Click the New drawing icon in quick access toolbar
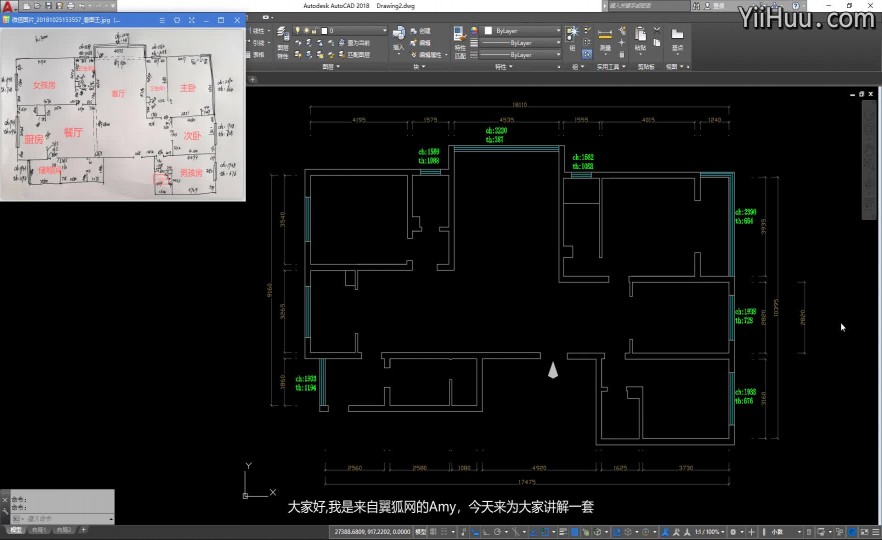The image size is (882, 540). click(26, 6)
